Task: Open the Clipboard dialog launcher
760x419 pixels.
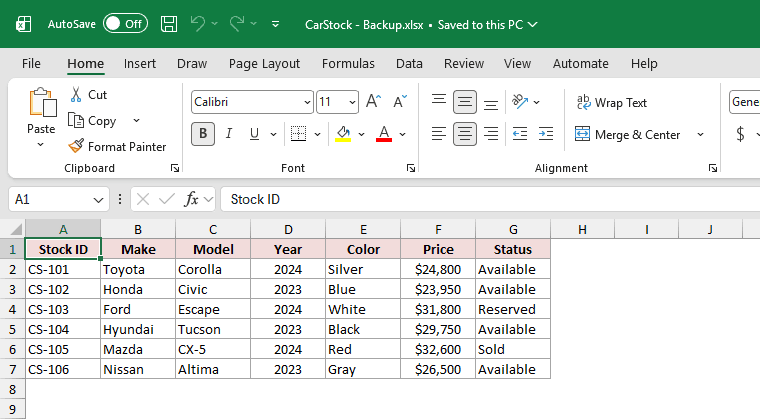Action: click(174, 168)
